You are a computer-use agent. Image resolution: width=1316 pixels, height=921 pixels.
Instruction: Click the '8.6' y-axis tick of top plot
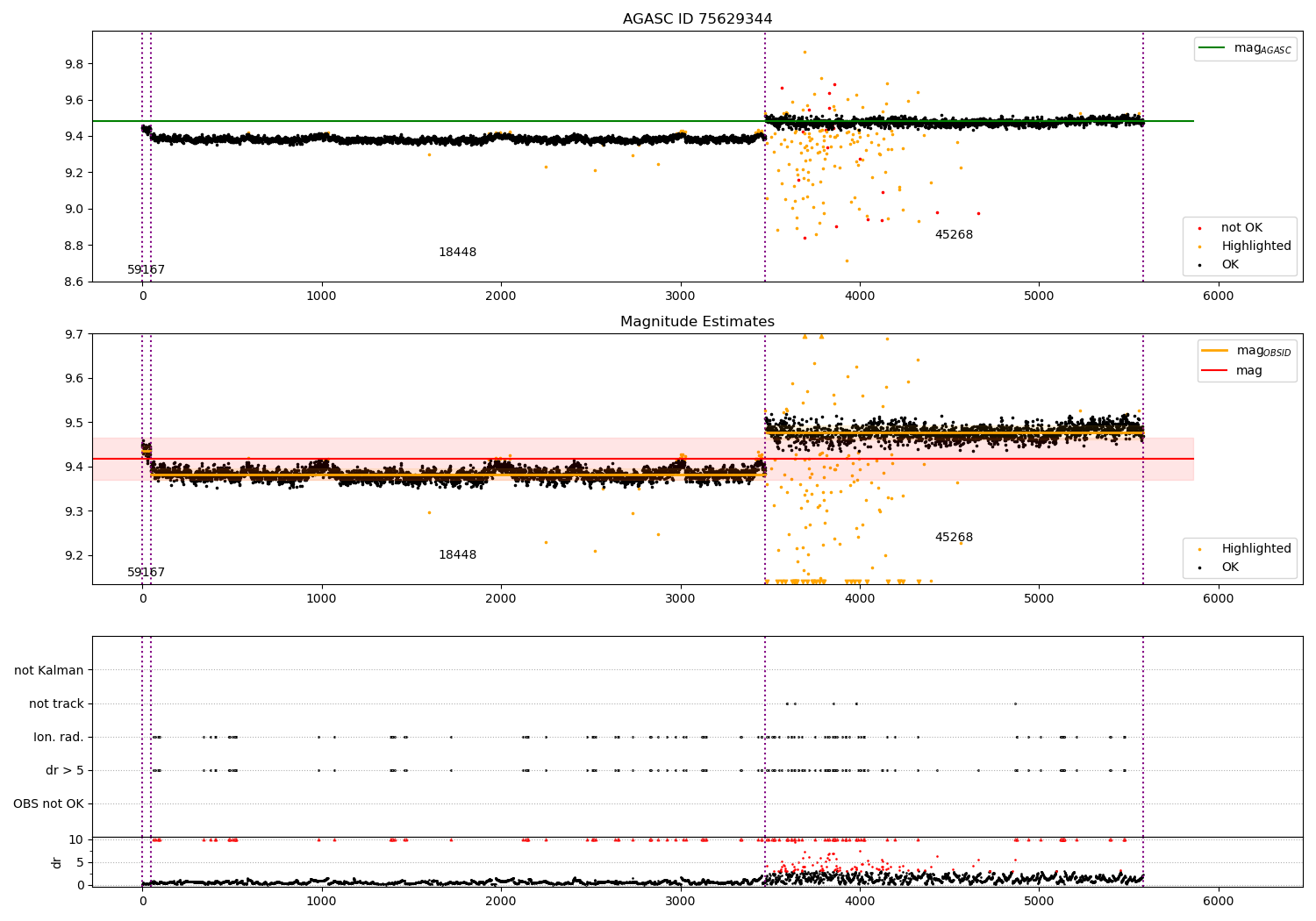(x=75, y=282)
